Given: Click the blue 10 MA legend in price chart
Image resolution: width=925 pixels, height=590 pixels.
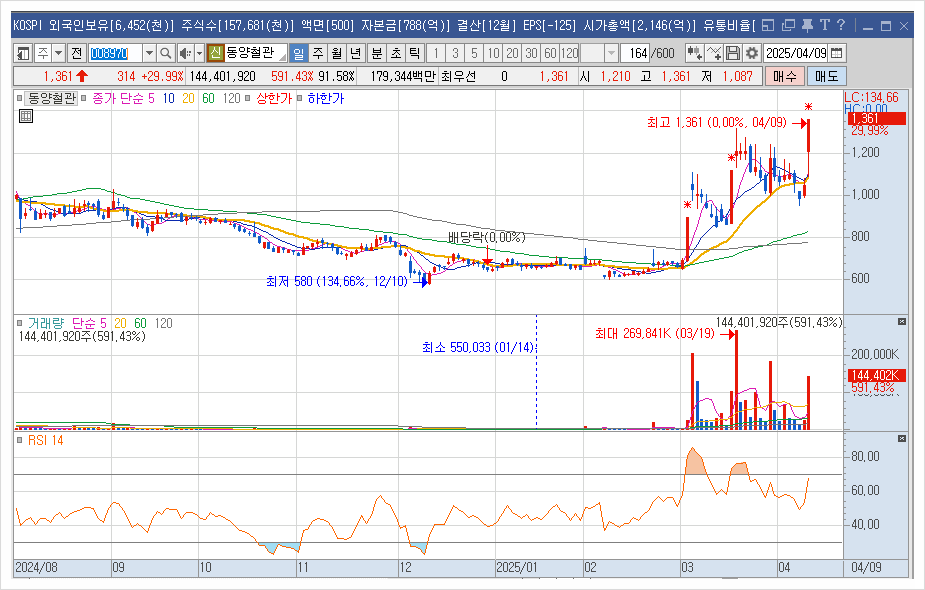Looking at the screenshot, I should click(169, 99).
